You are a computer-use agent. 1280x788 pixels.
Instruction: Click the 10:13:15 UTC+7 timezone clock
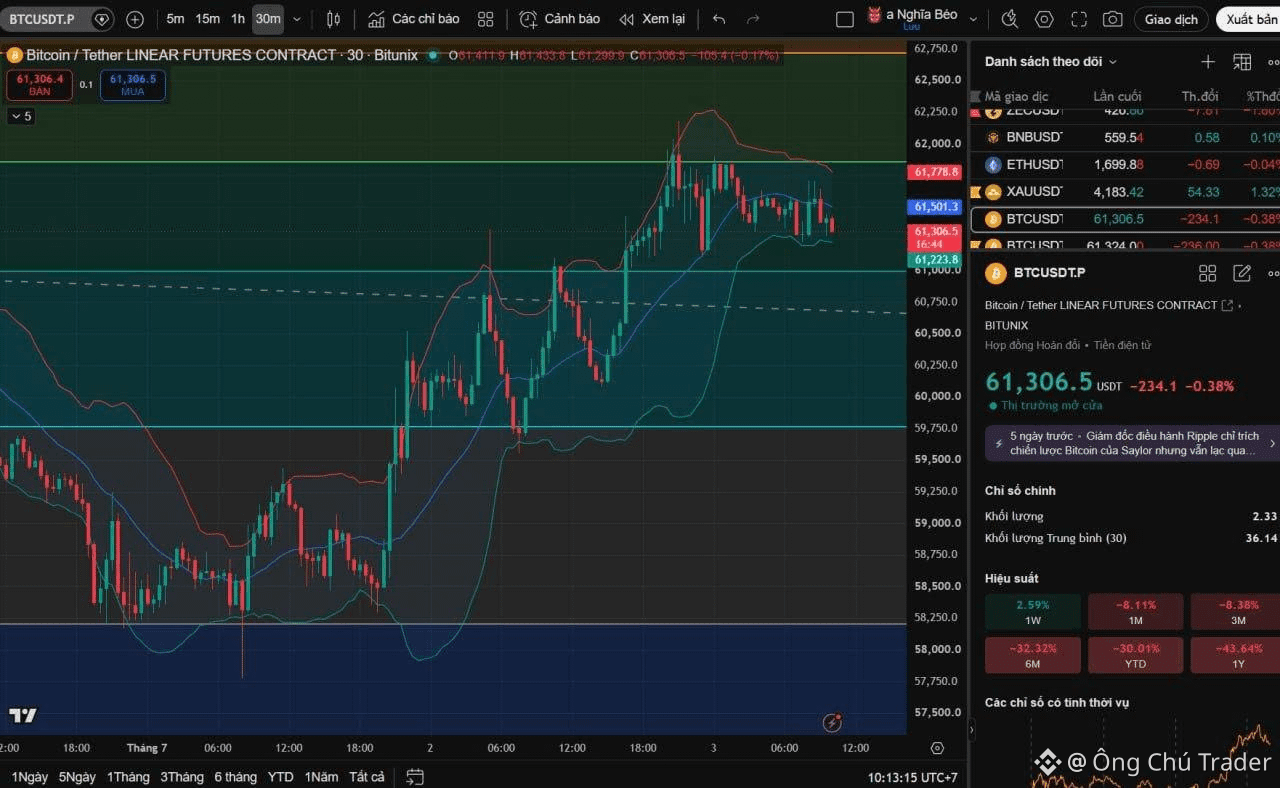tap(912, 777)
